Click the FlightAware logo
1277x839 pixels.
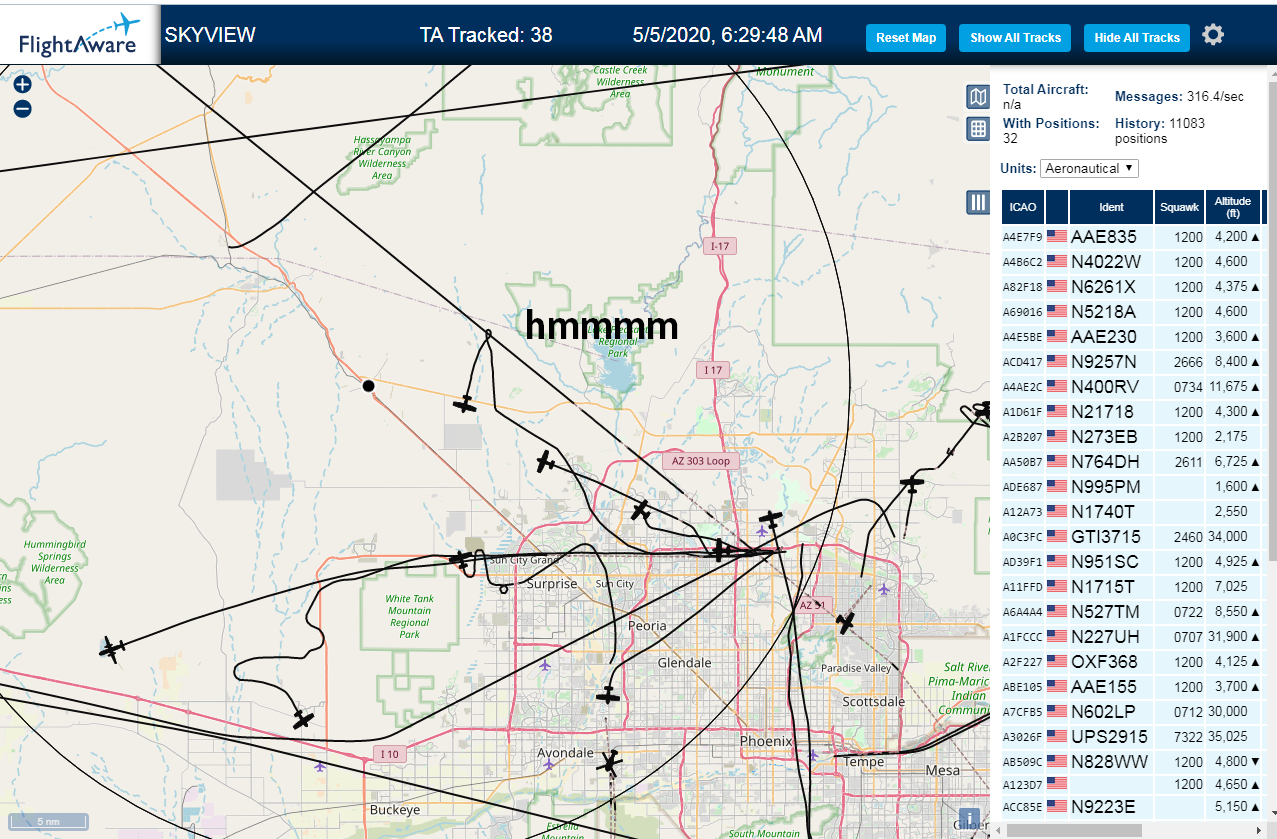point(79,35)
